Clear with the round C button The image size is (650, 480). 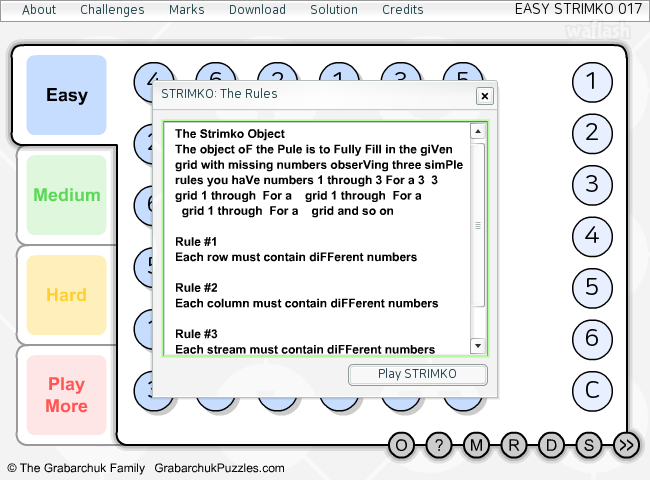click(x=592, y=390)
